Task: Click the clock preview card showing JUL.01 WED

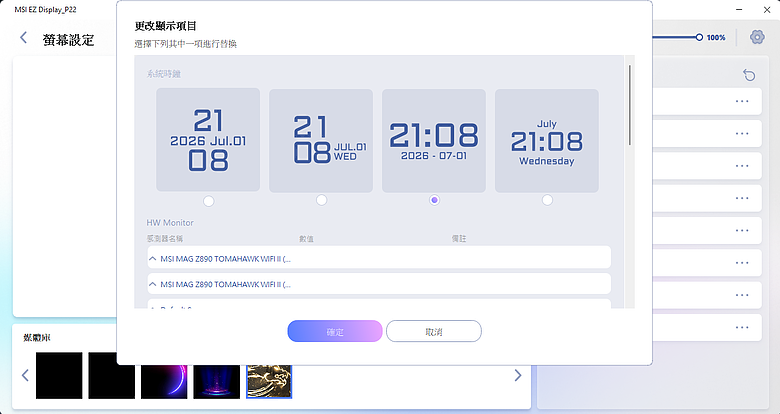Action: coord(321,141)
